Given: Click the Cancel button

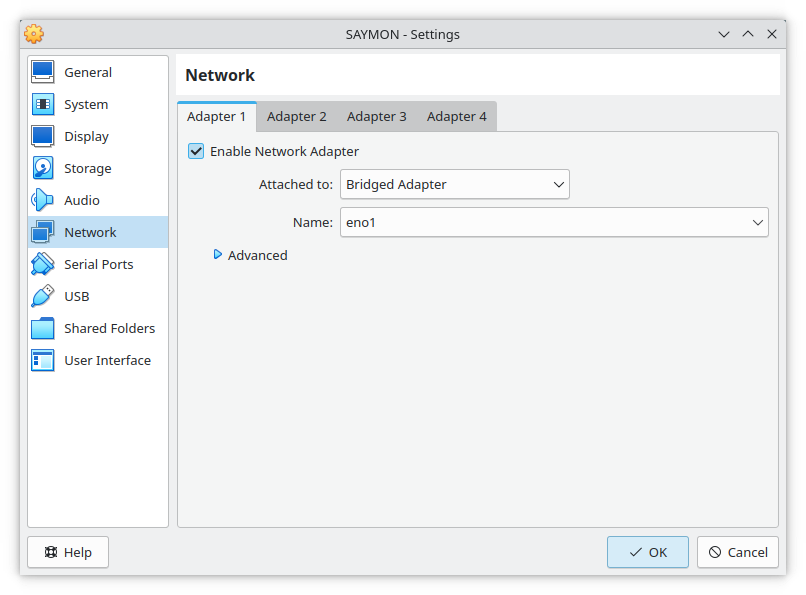Looking at the screenshot, I should (738, 552).
